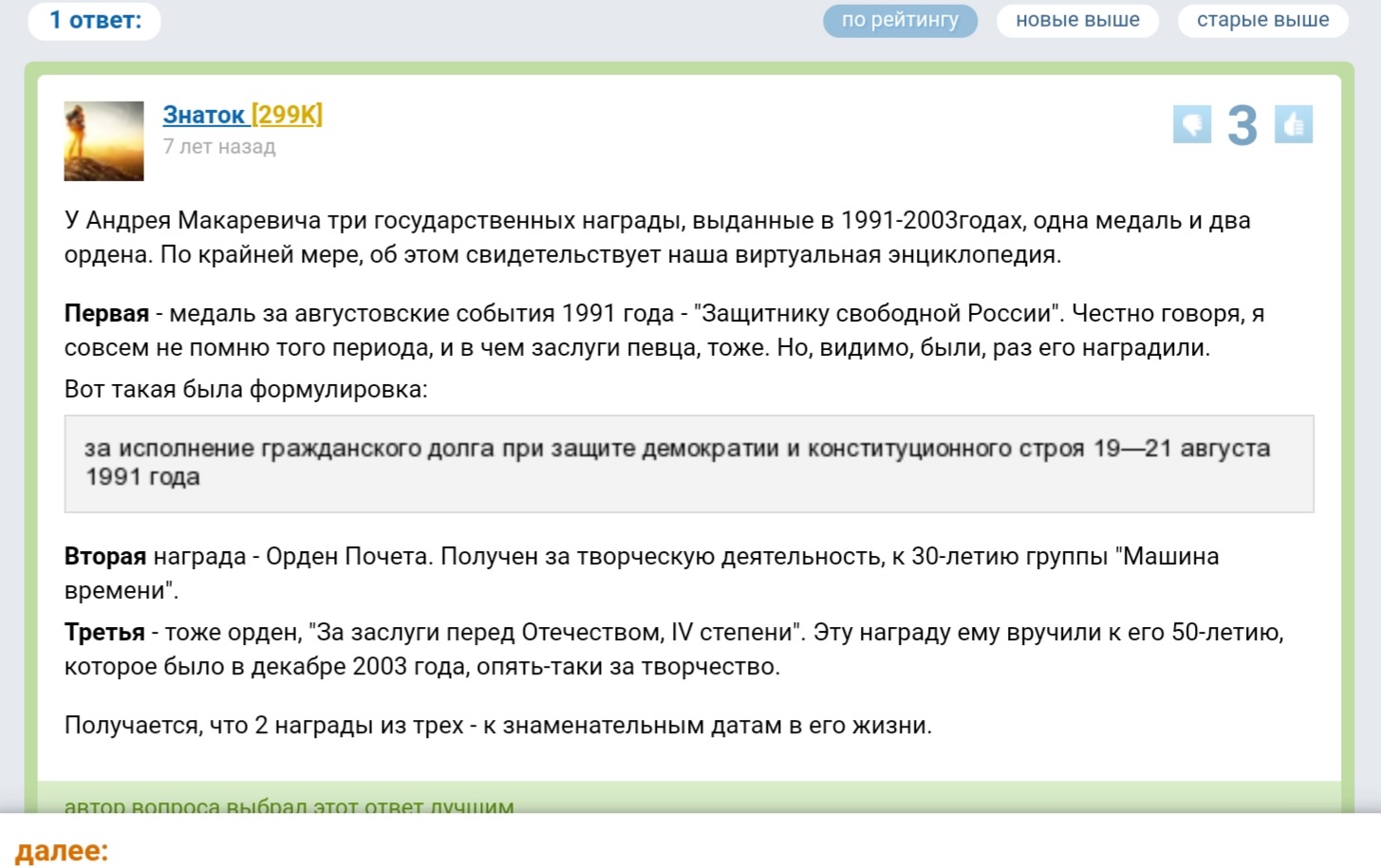The height and width of the screenshot is (868, 1381).
Task: Sort answers 'старые выше'
Action: [1262, 20]
